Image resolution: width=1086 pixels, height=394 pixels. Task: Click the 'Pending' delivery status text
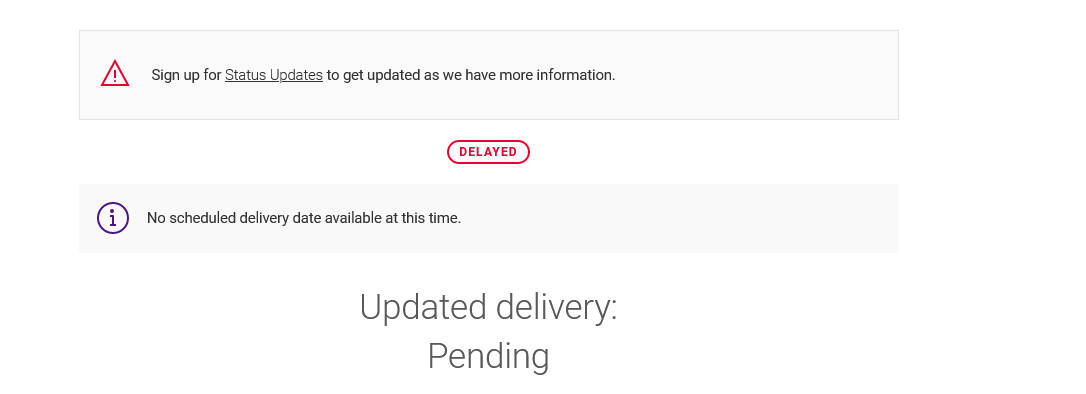pos(488,357)
